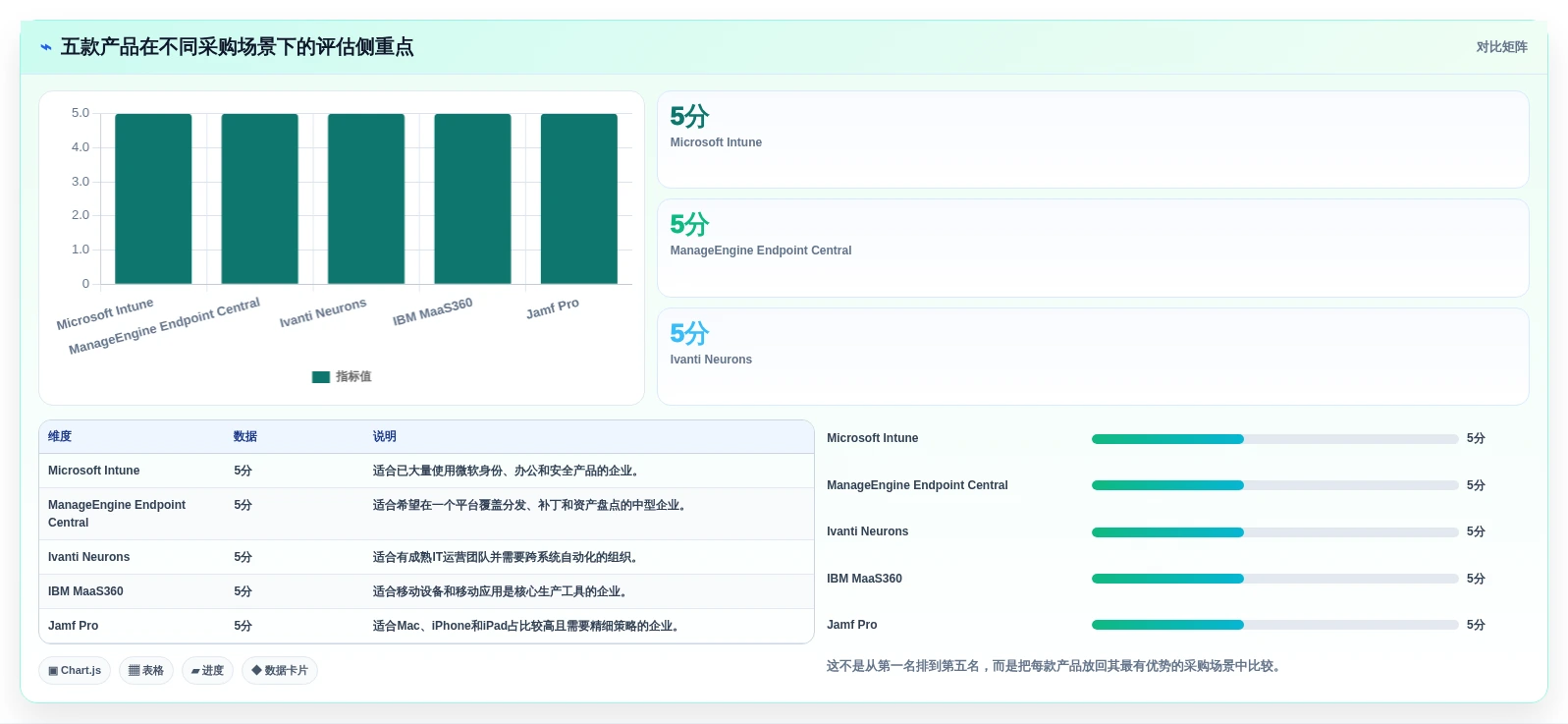
Task: Click the 对比矩阵 label in the header
Action: [x=1501, y=47]
